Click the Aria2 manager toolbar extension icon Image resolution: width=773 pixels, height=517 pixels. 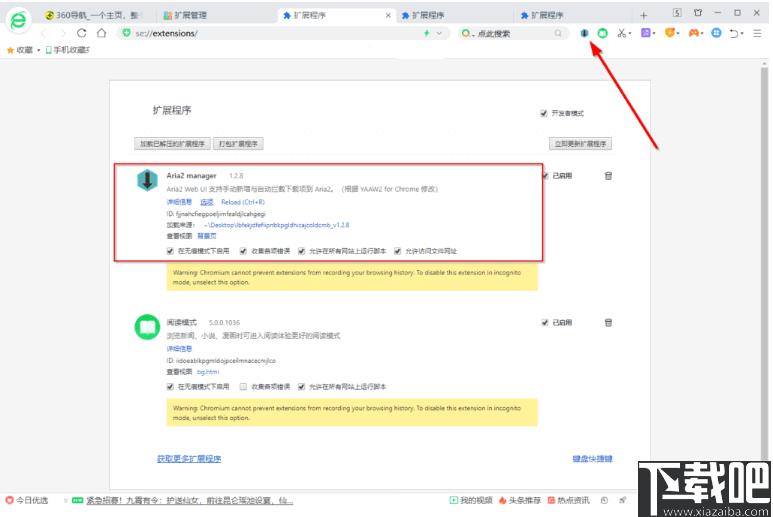[584, 33]
